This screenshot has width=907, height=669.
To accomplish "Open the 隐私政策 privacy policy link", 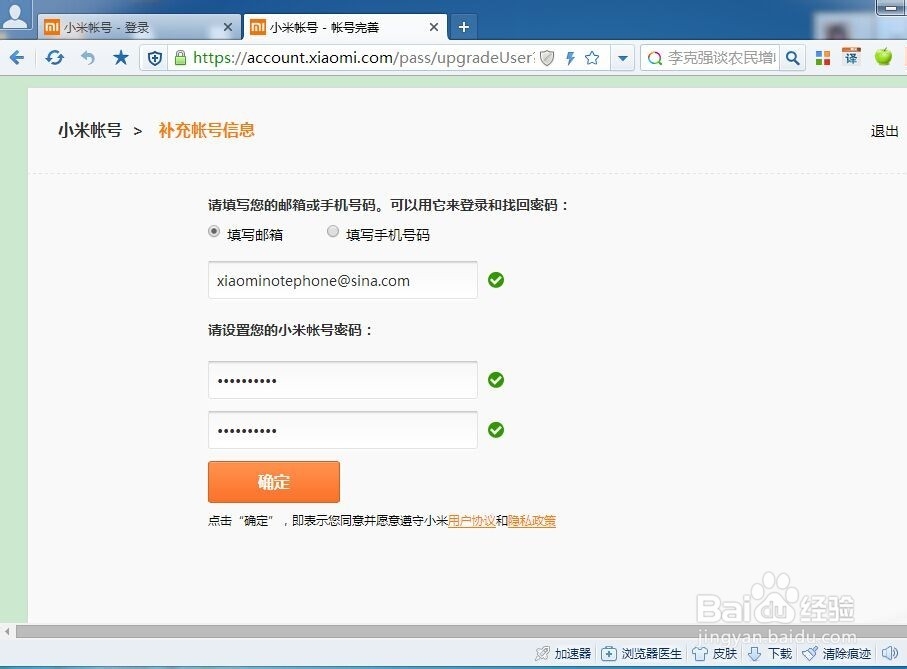I will pos(531,520).
